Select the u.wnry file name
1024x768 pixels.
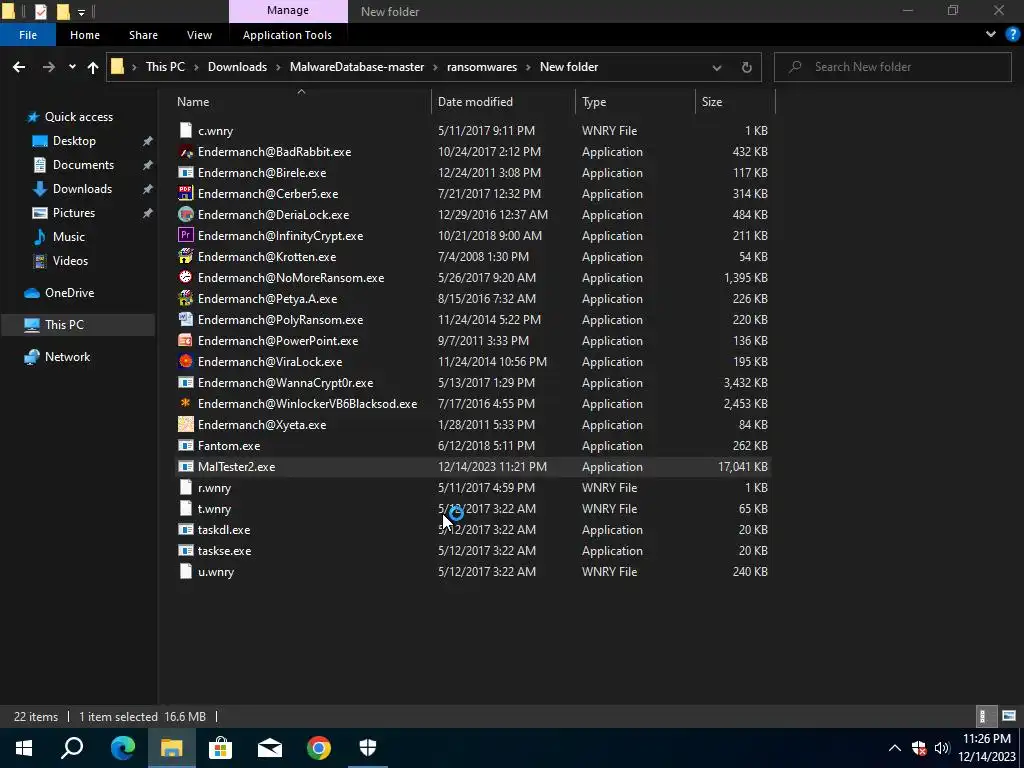click(x=216, y=571)
